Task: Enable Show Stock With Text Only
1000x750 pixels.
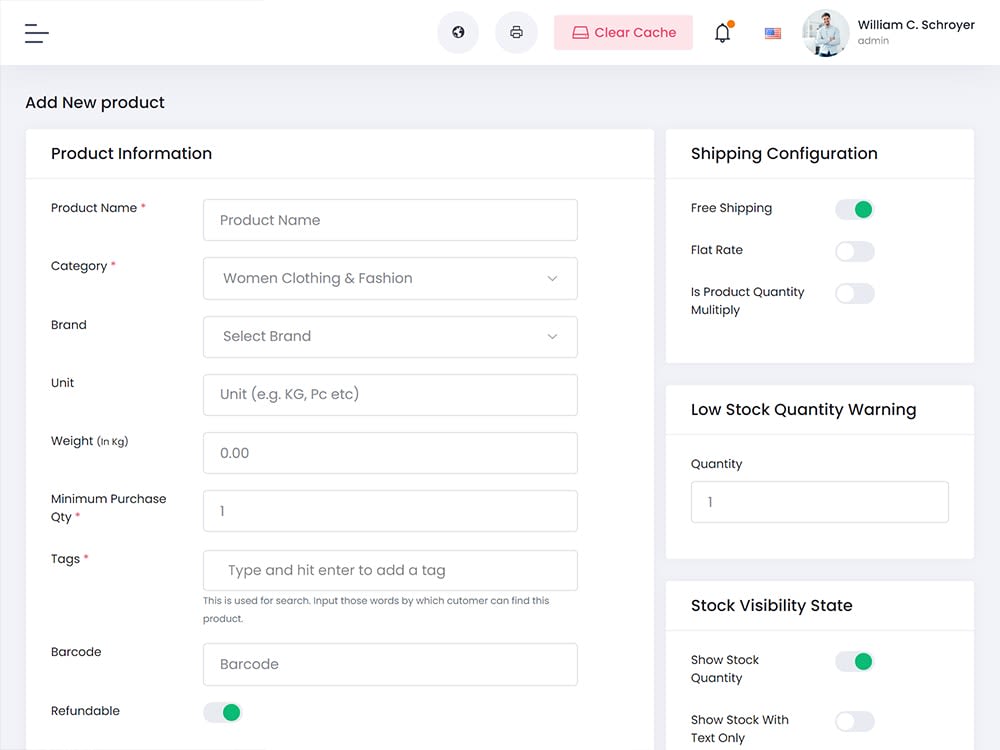Action: pos(854,721)
